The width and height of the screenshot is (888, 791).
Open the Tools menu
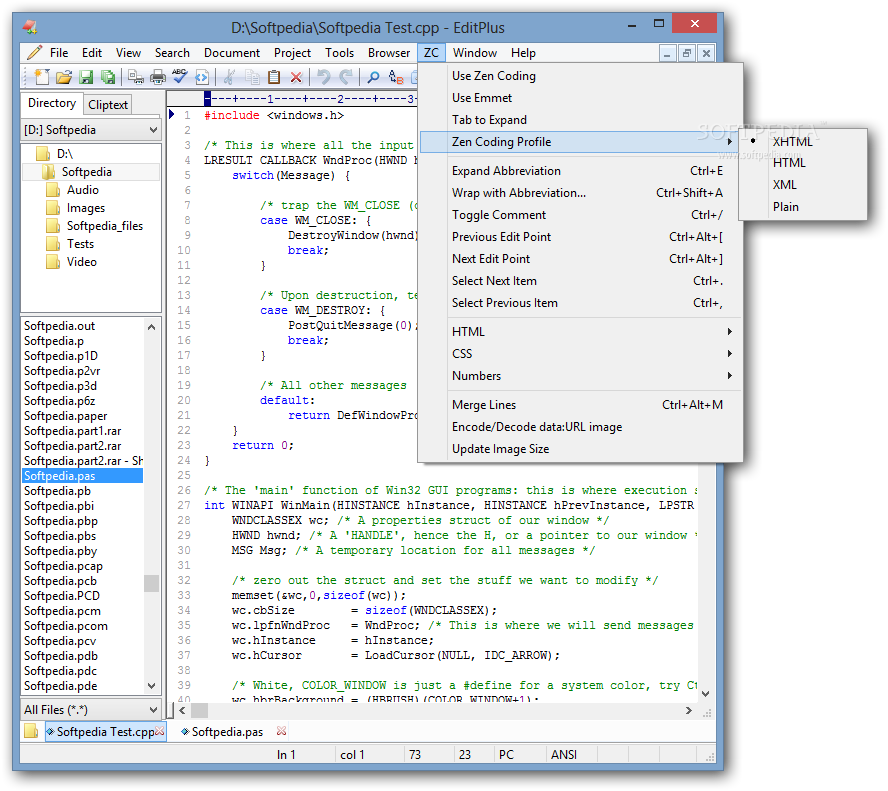[x=339, y=53]
